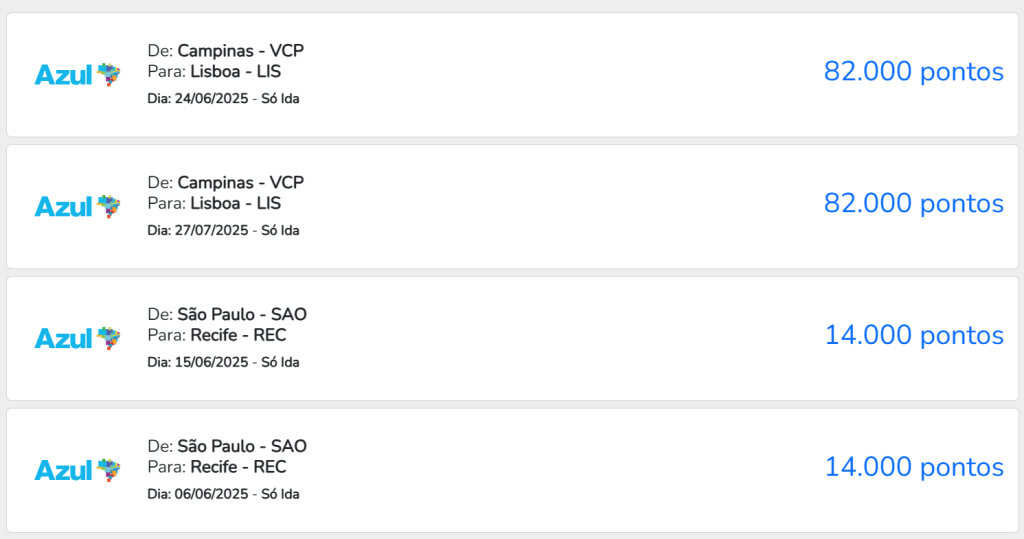The width and height of the screenshot is (1024, 539).
Task: Choose 14.000 pontos price for 15/06/2025 flight
Action: point(913,335)
